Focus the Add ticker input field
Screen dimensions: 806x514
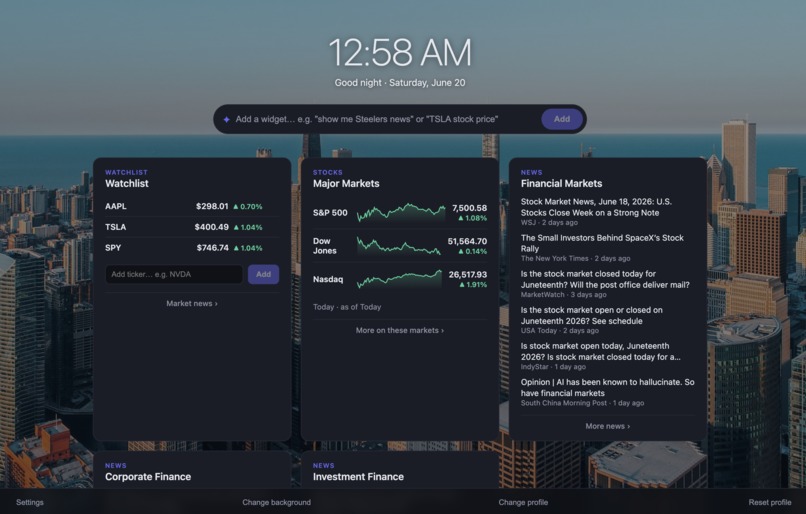(x=174, y=274)
